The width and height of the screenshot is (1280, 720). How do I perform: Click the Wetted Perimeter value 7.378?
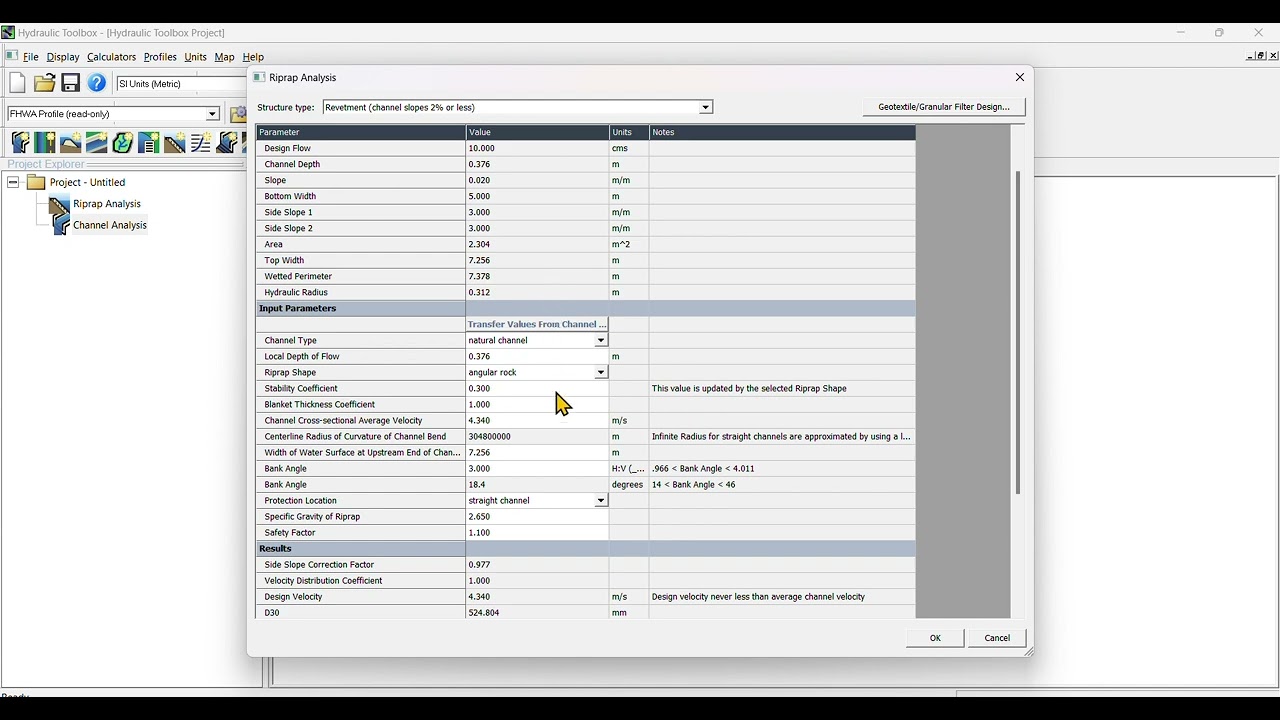(537, 276)
